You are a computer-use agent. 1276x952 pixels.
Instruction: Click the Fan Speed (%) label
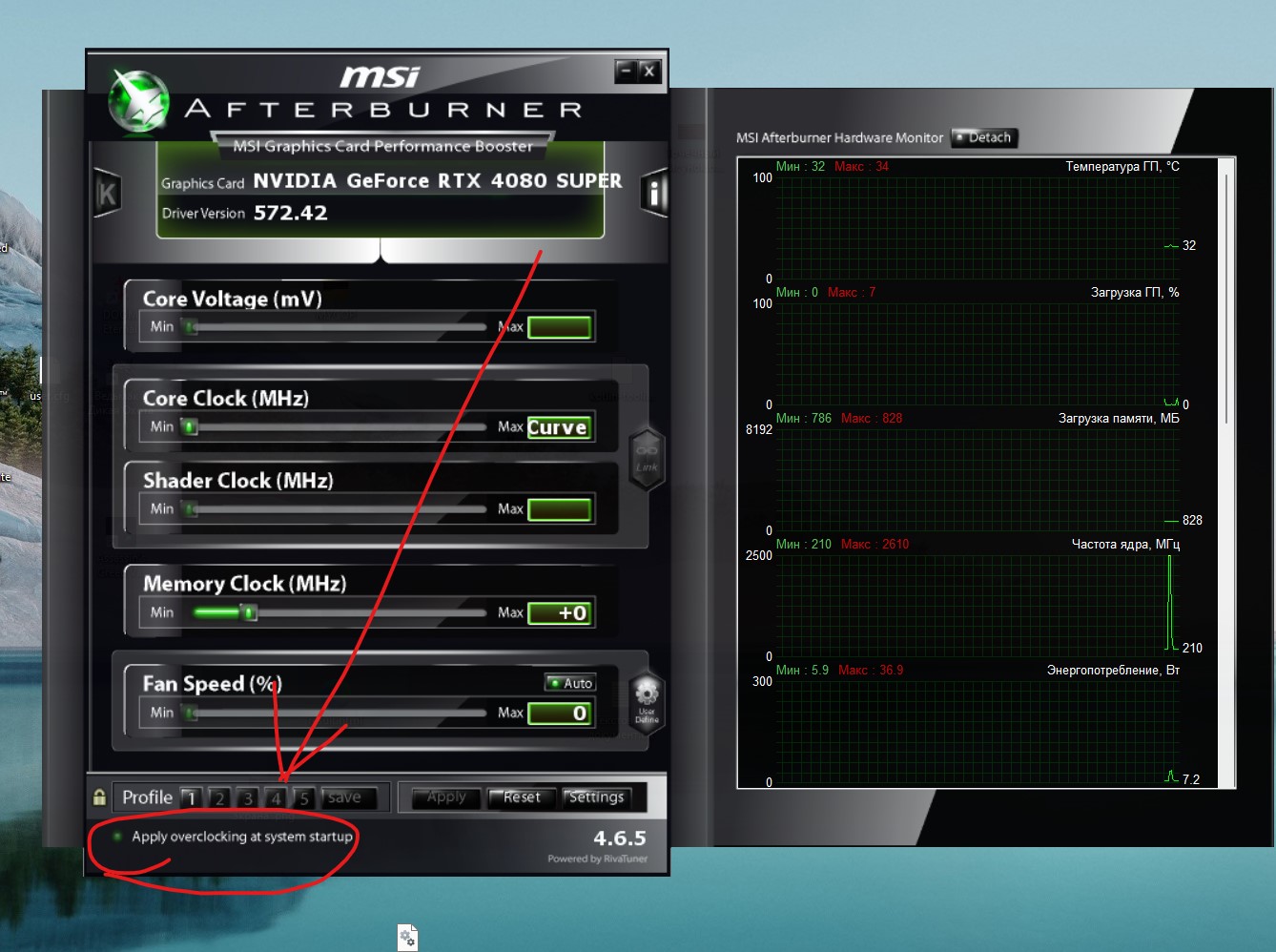(x=213, y=684)
